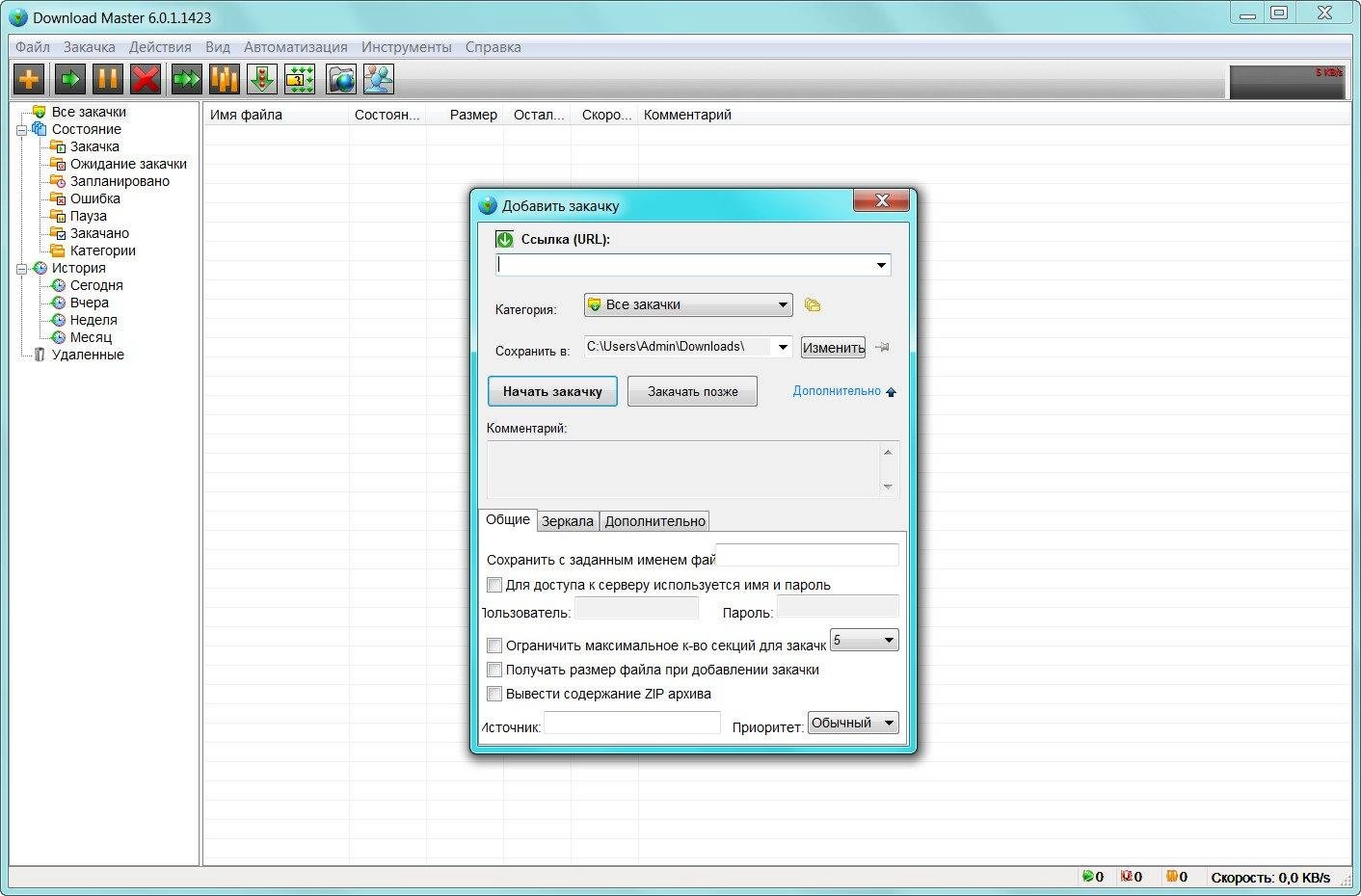Open Удаленные trash item in sidebar
The image size is (1361, 896).
[88, 355]
